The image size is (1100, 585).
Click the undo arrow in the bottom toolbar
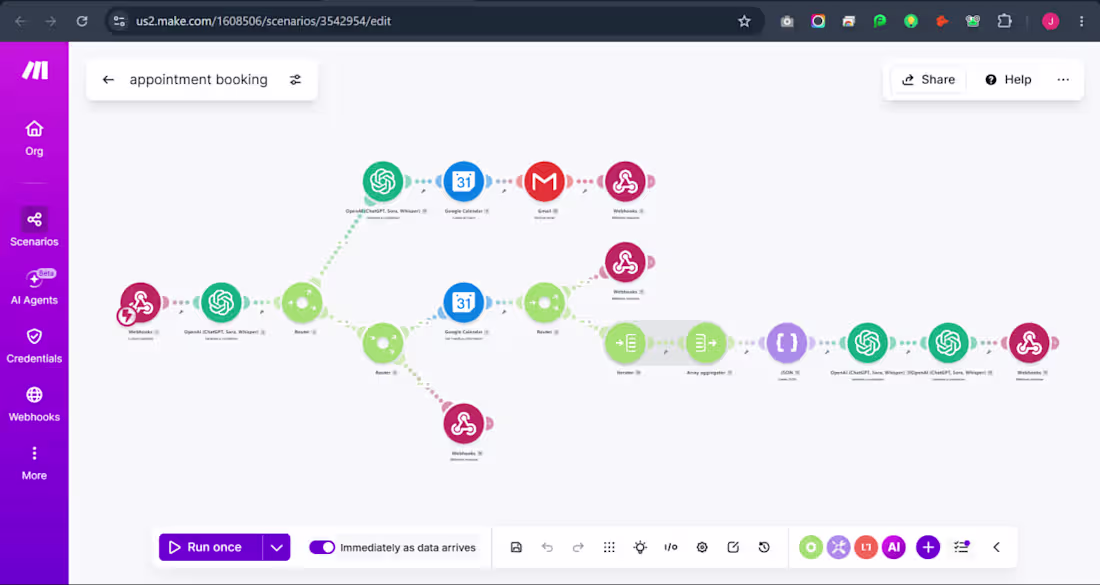point(547,547)
